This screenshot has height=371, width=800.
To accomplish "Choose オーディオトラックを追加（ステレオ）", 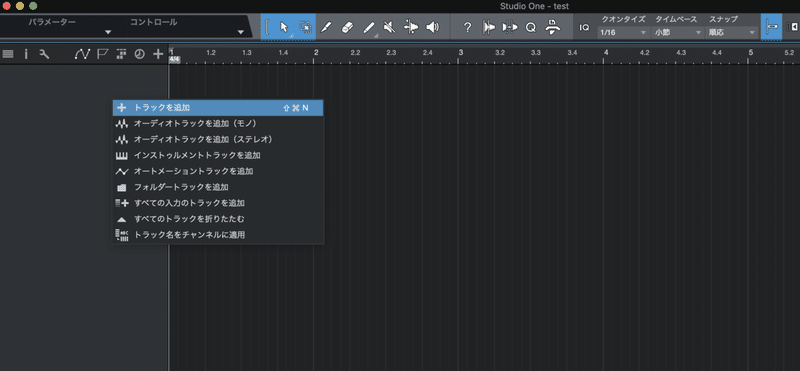I will coord(218,139).
